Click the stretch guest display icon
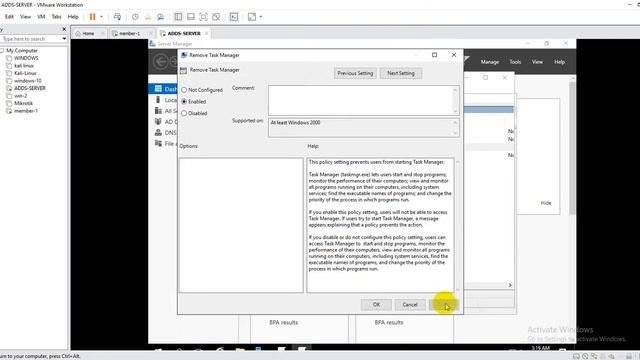Viewport: 640px width, 360px height. [x=252, y=17]
